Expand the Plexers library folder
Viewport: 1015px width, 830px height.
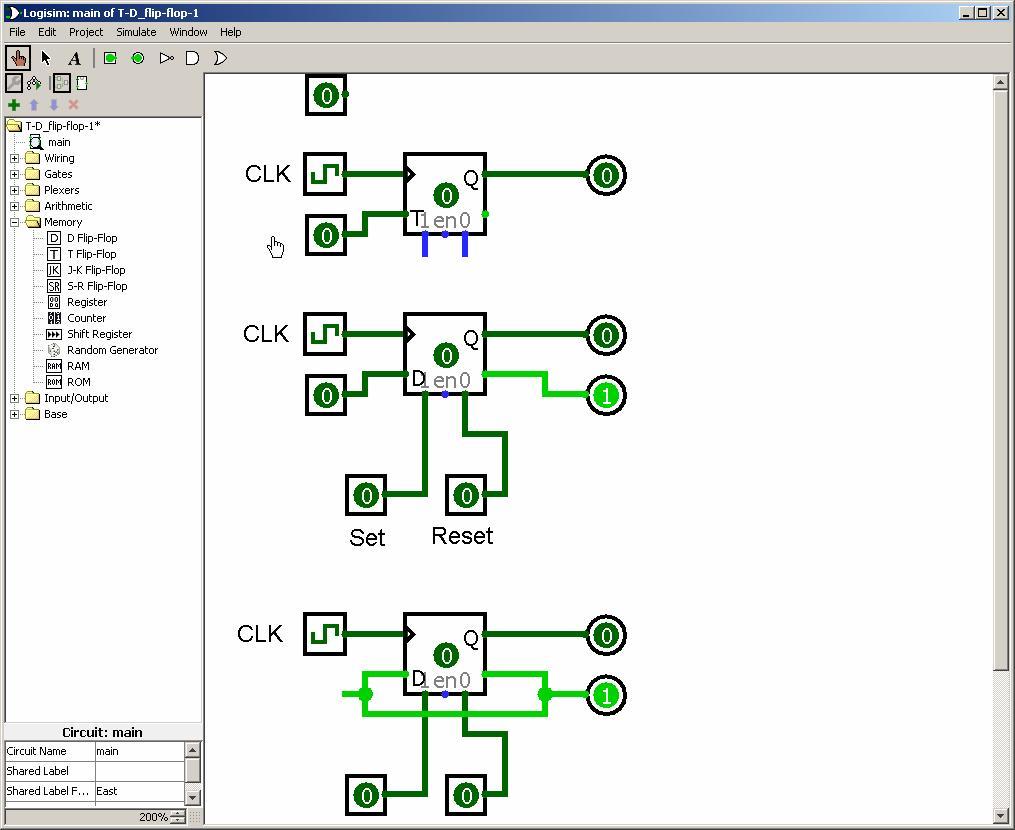(14, 190)
